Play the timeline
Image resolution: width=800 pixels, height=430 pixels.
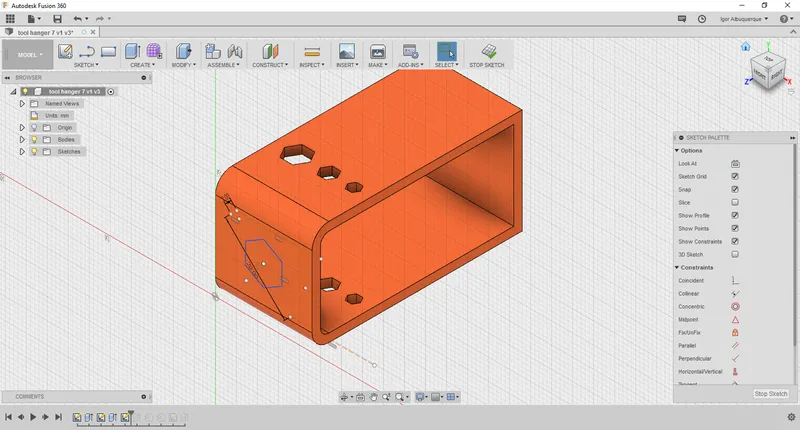pyautogui.click(x=33, y=417)
